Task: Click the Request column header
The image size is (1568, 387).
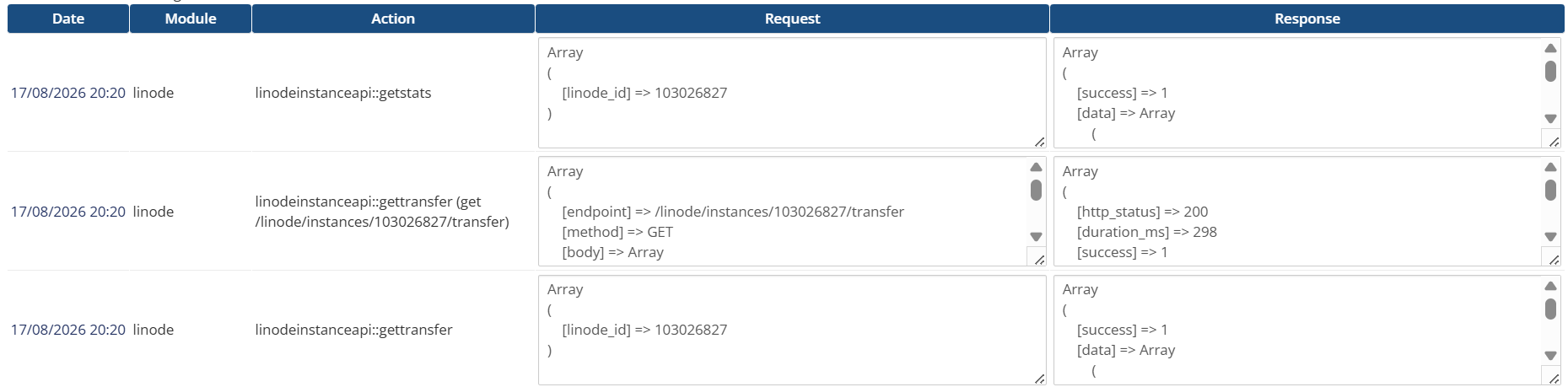Action: point(792,19)
